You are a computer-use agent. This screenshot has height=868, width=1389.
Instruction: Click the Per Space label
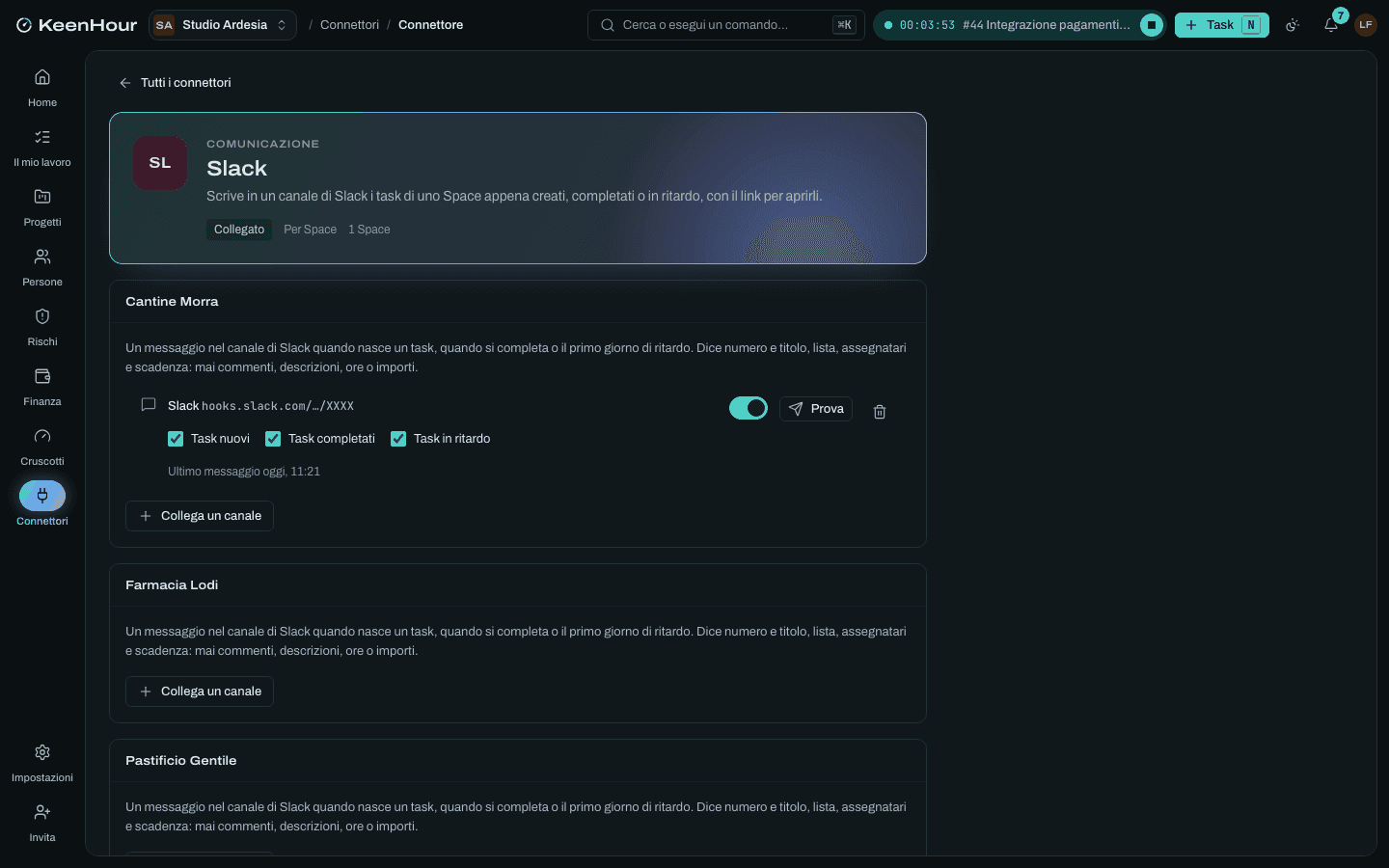coord(311,230)
